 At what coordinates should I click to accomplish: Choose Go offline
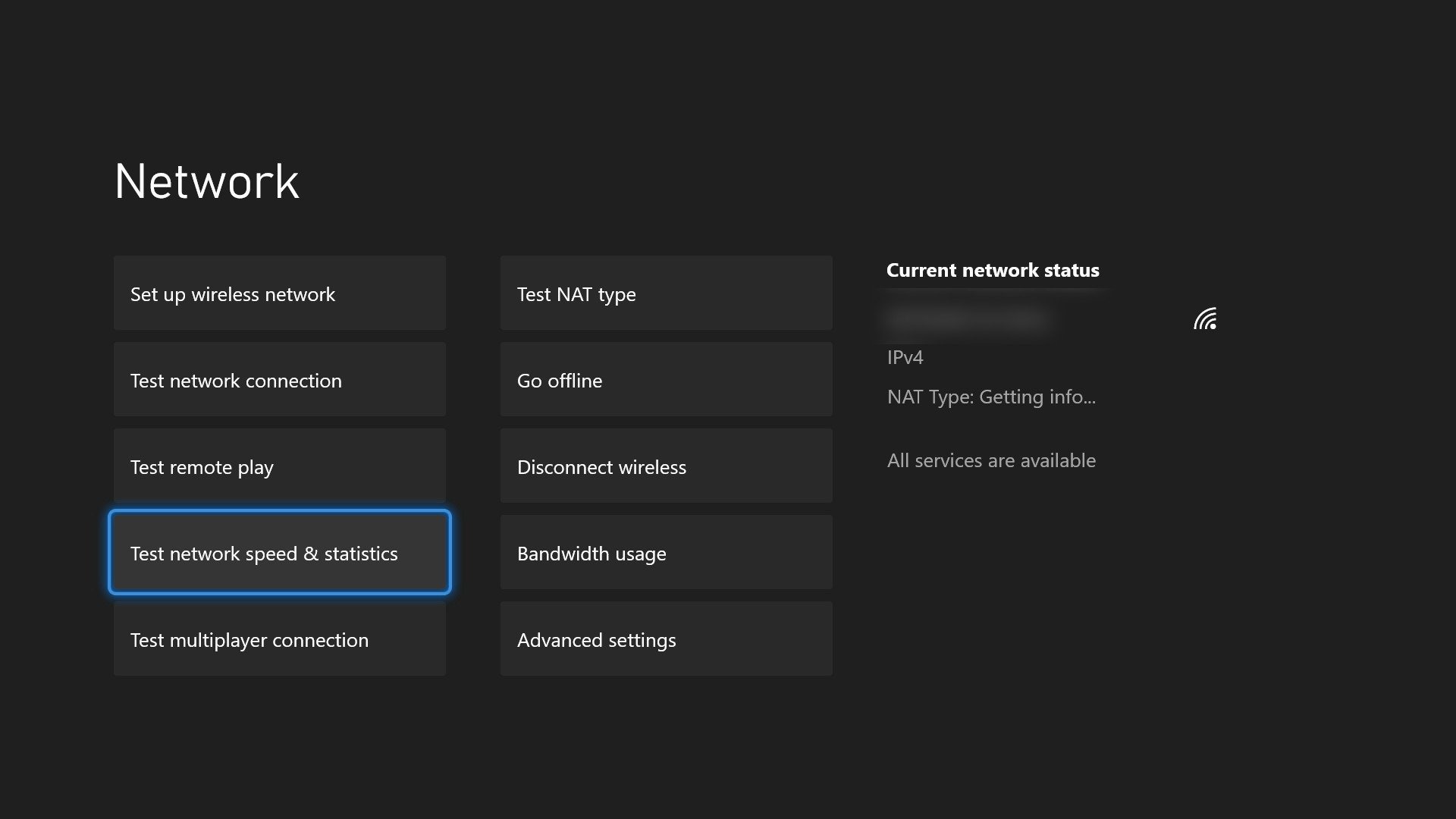[666, 380]
